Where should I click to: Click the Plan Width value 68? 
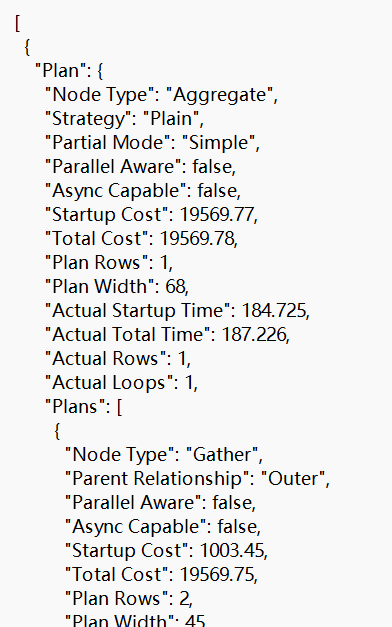175,287
